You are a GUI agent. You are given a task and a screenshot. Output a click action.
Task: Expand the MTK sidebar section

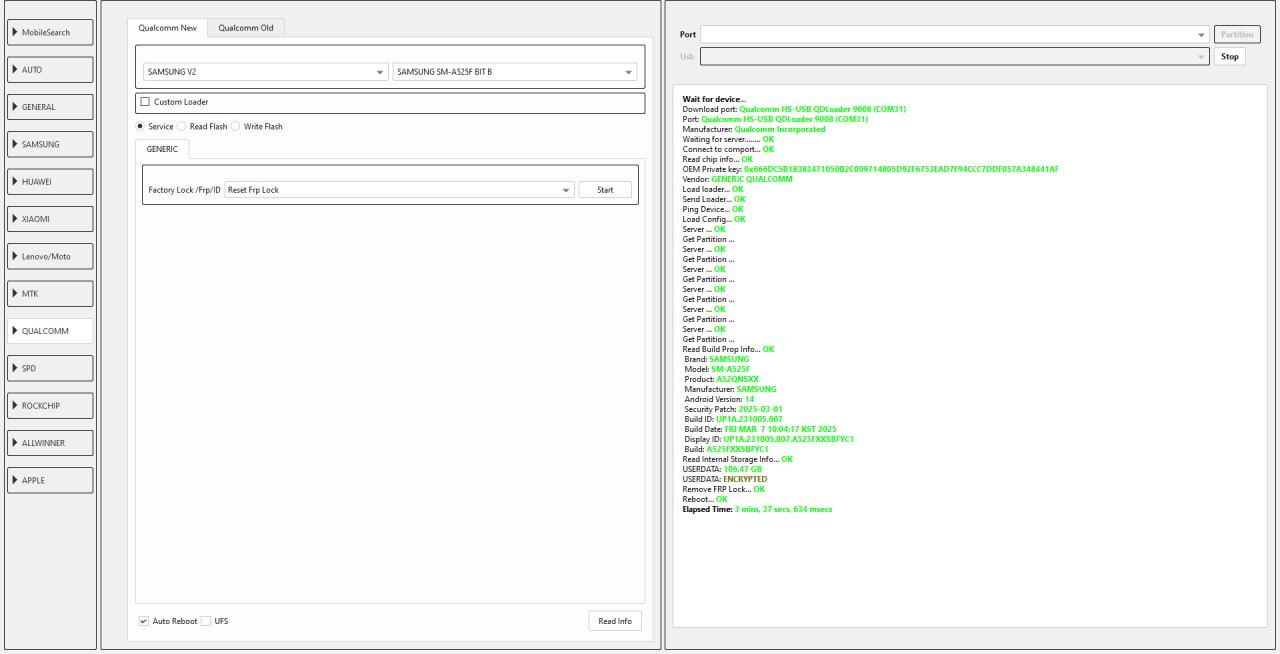tap(50, 294)
